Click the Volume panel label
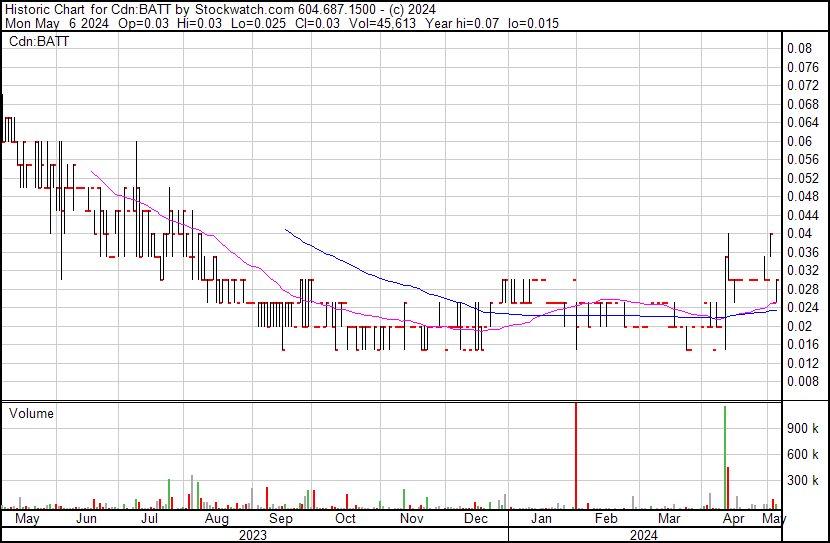830x543 pixels. pyautogui.click(x=31, y=413)
